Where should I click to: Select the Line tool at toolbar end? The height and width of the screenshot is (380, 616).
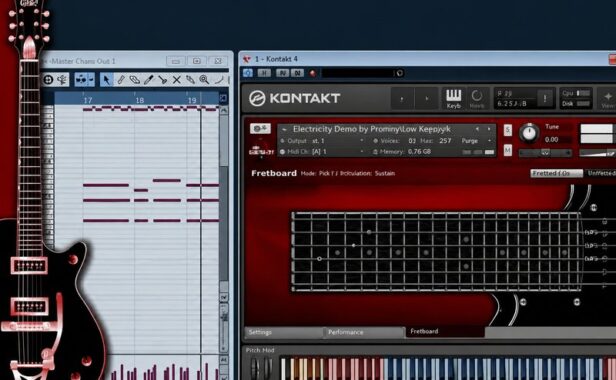point(219,80)
